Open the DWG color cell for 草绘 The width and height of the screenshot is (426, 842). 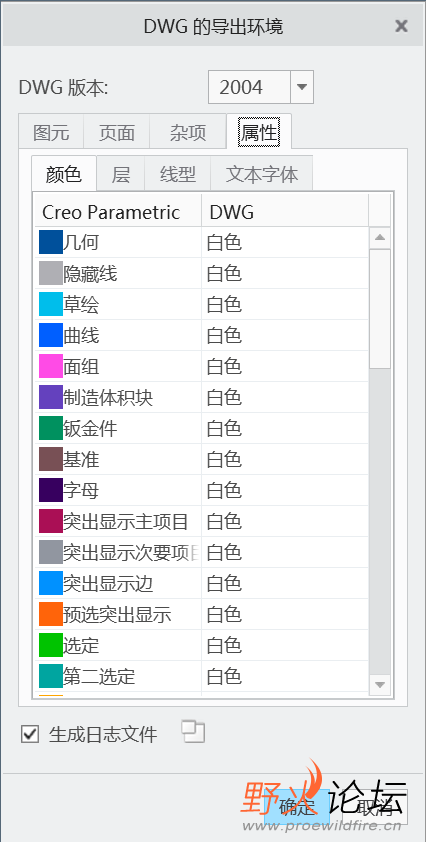(x=285, y=304)
